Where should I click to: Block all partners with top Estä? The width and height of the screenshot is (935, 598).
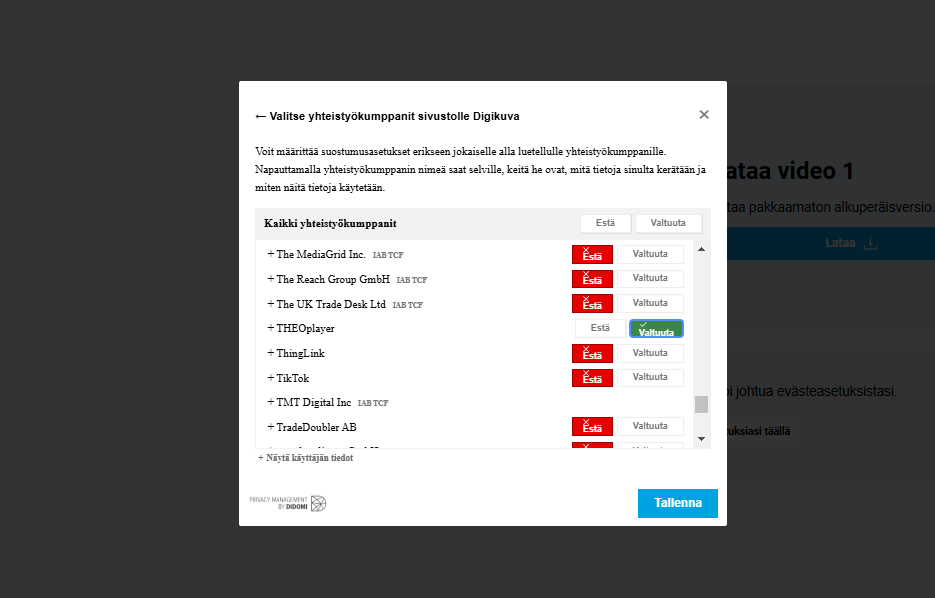pos(605,223)
